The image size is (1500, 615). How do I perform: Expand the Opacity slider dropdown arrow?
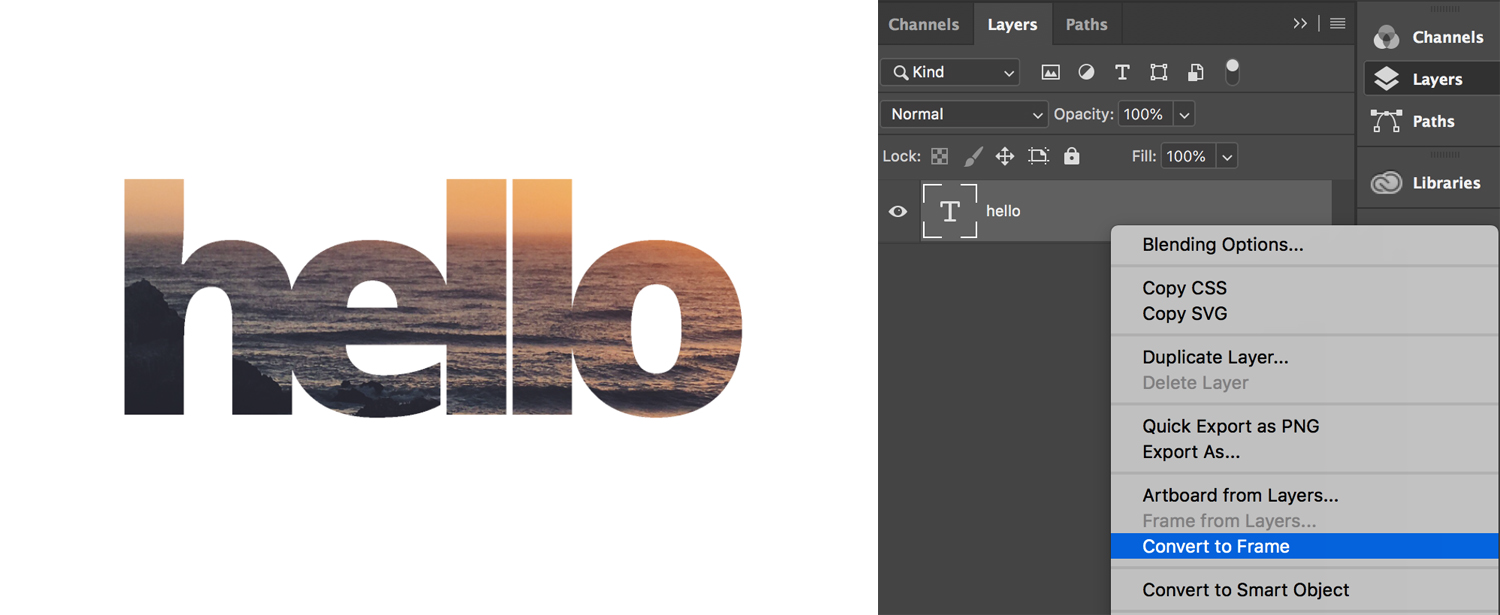pos(1184,115)
